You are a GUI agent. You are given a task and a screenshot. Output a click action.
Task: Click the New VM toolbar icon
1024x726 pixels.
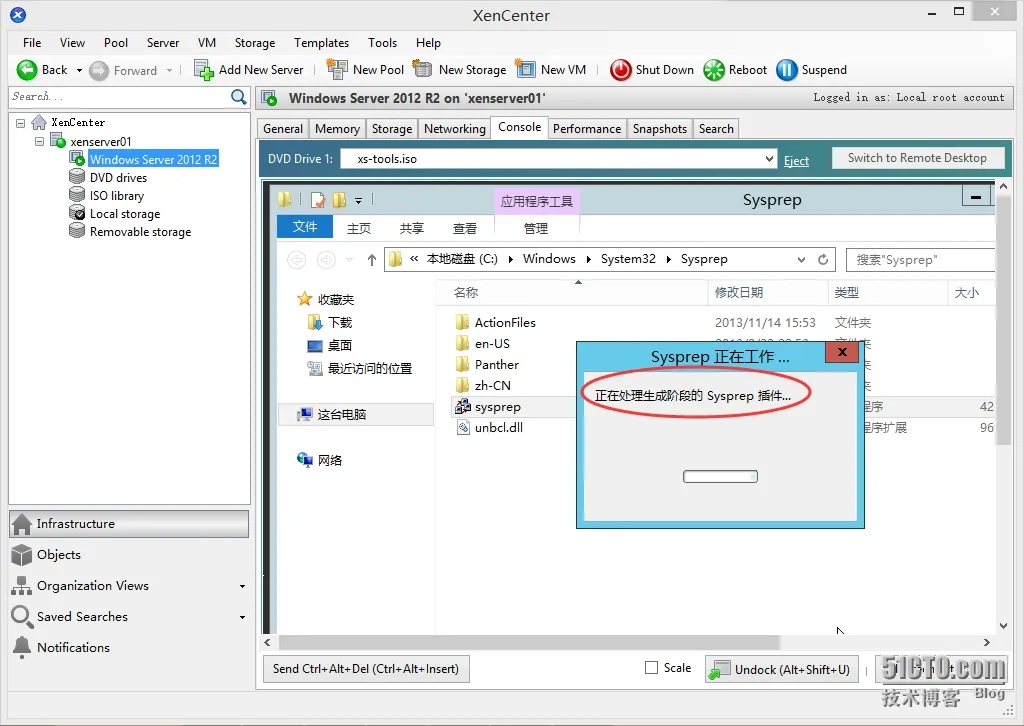point(525,69)
